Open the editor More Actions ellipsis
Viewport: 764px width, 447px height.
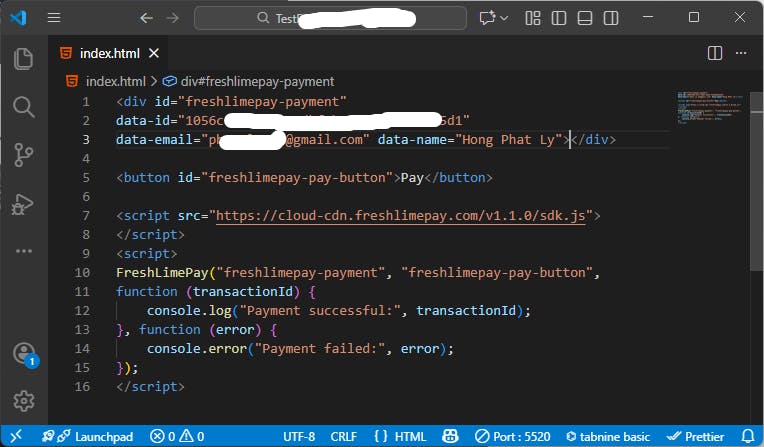[x=741, y=53]
